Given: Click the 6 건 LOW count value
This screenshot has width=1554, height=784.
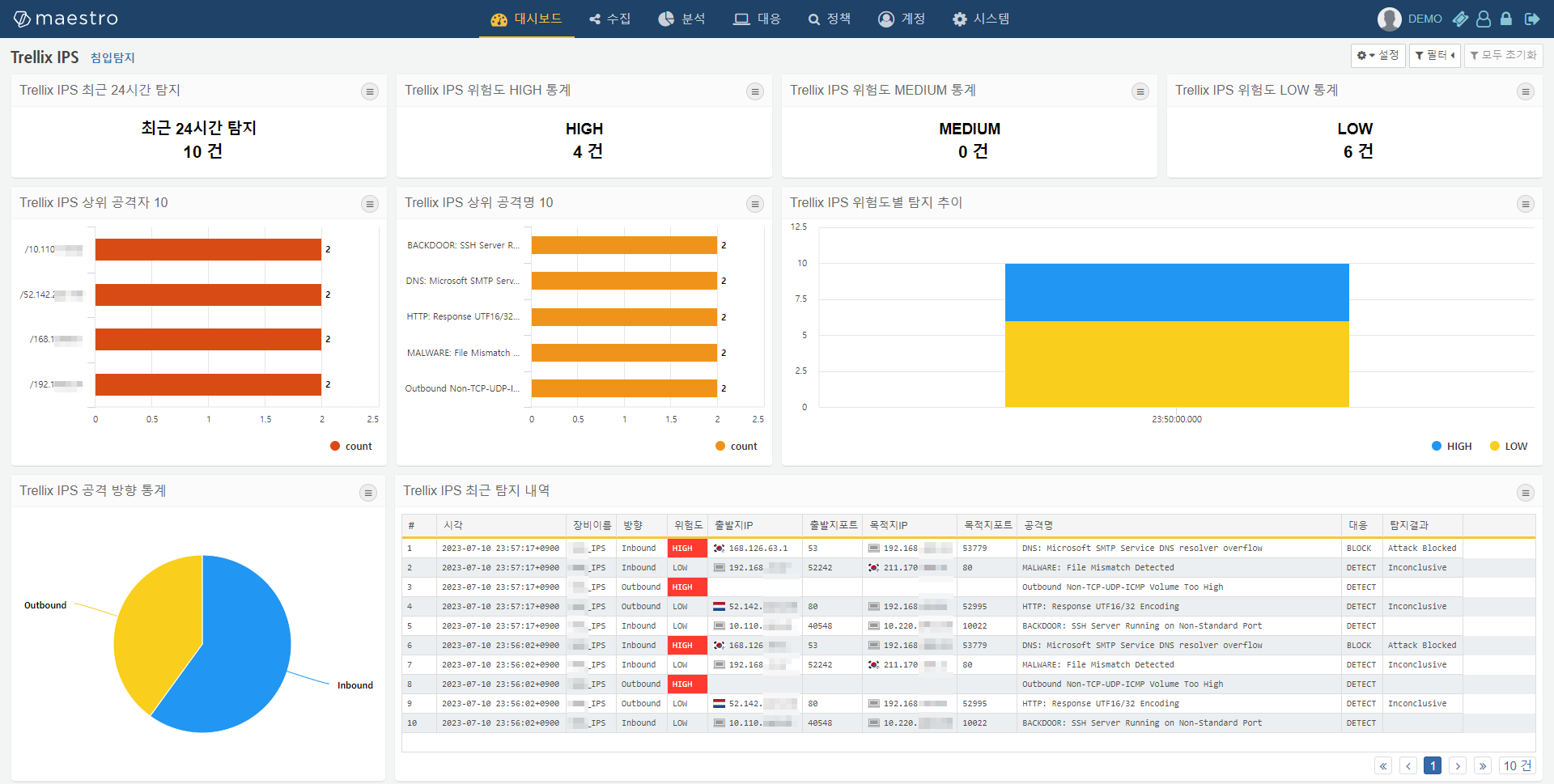Looking at the screenshot, I should [1358, 151].
